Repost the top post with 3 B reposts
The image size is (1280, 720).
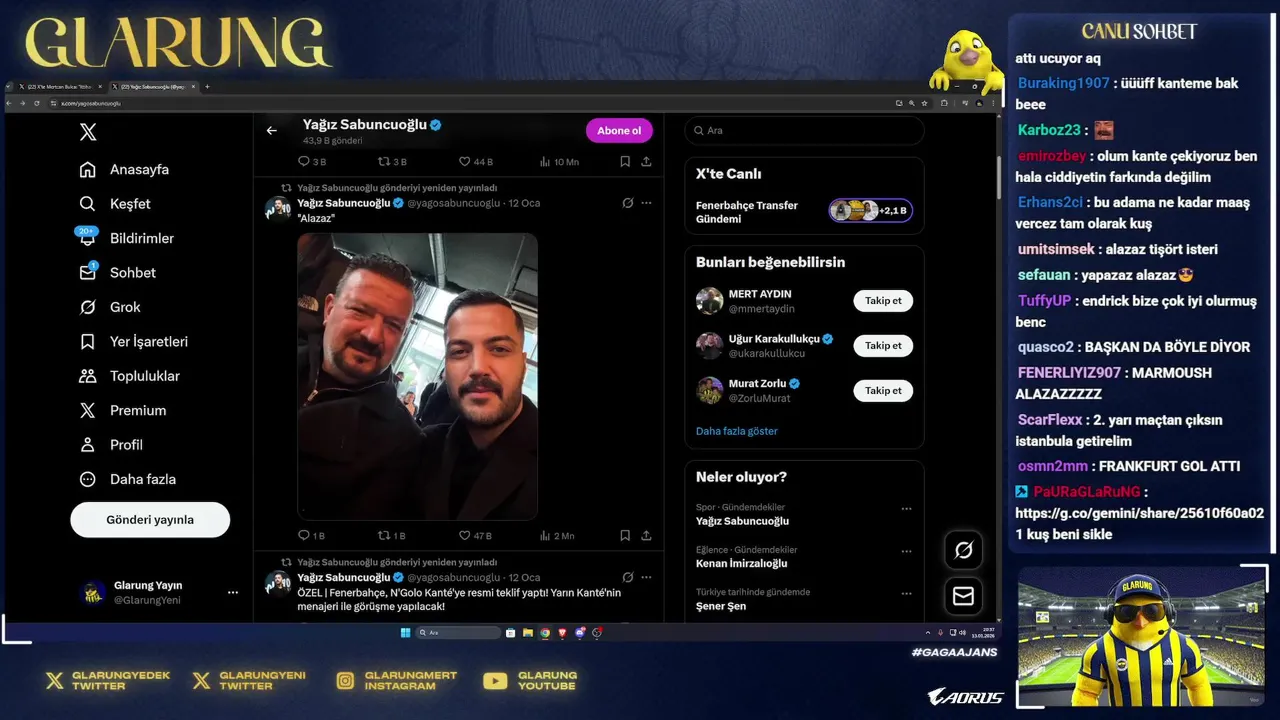(x=383, y=161)
